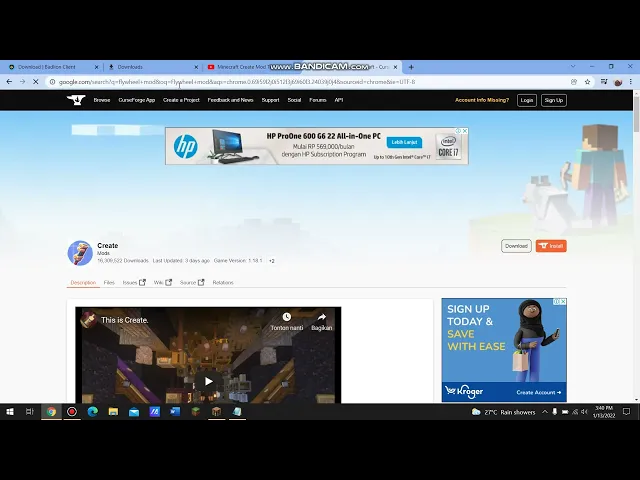Click the Minecraft grass block taskbar icon
The image size is (640, 480).
tap(196, 412)
